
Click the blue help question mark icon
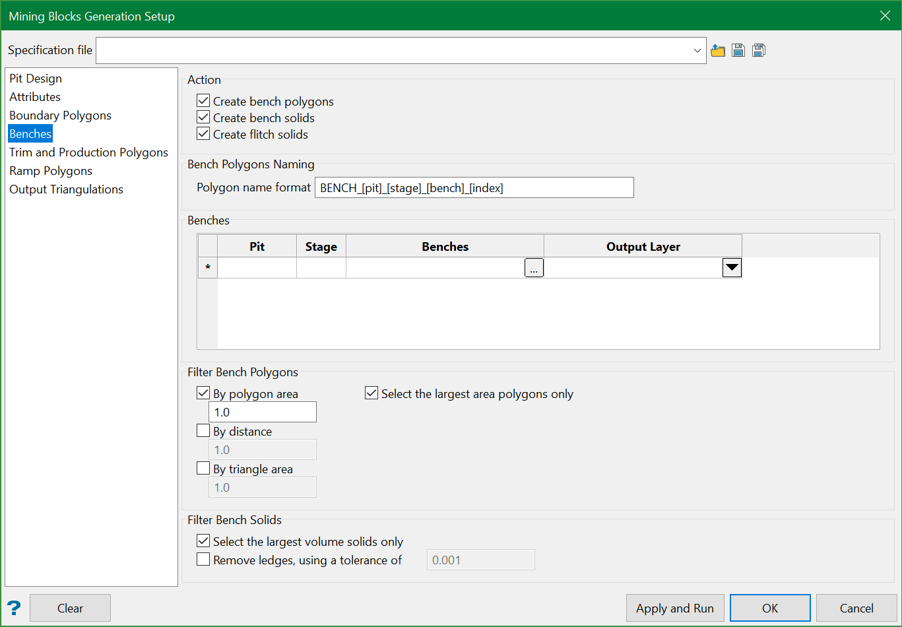click(14, 608)
